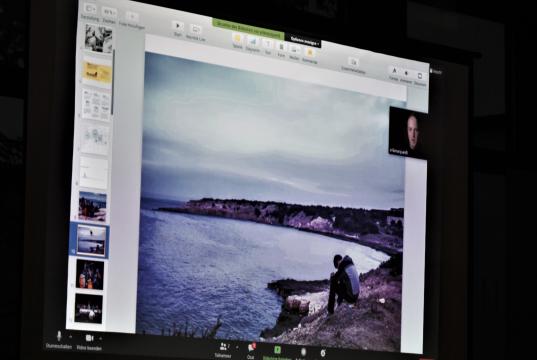The width and height of the screenshot is (537, 360).
Task: Mute microphone with Stummschalten button
Action: pos(59,340)
